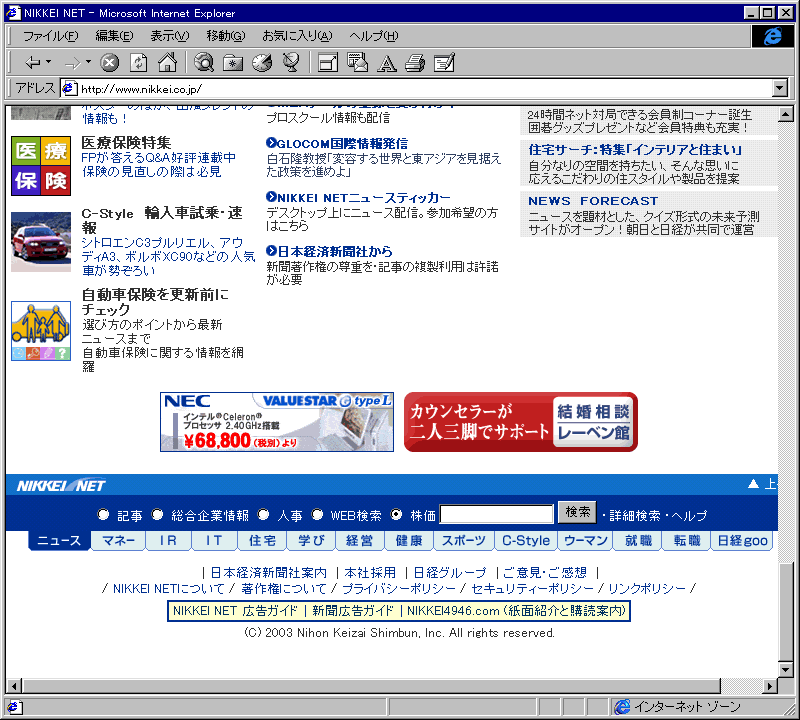Click the Internet zone globe icon in status bar
The image size is (800, 720).
click(622, 707)
